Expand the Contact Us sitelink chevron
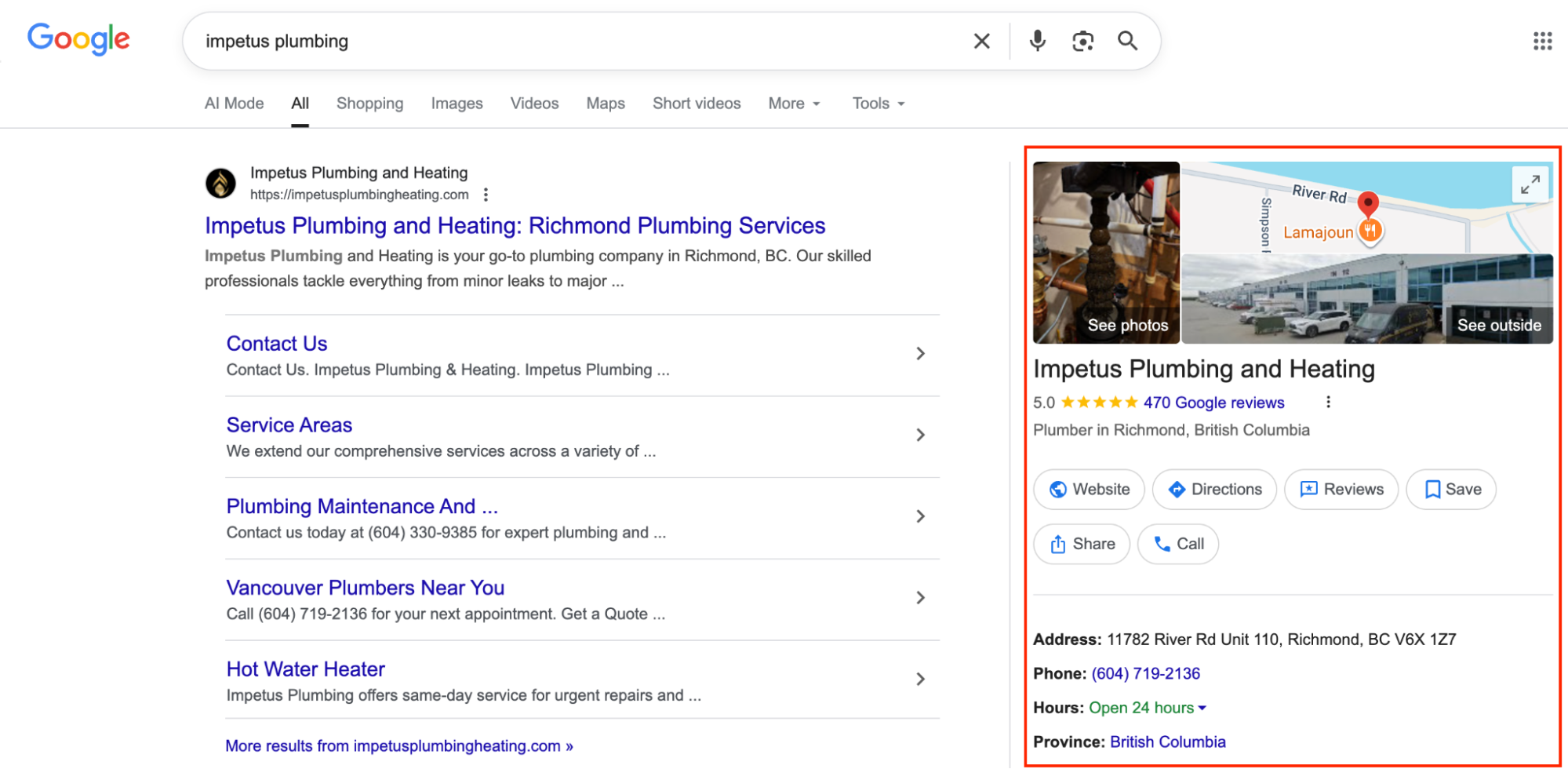1568x769 pixels. [x=920, y=353]
